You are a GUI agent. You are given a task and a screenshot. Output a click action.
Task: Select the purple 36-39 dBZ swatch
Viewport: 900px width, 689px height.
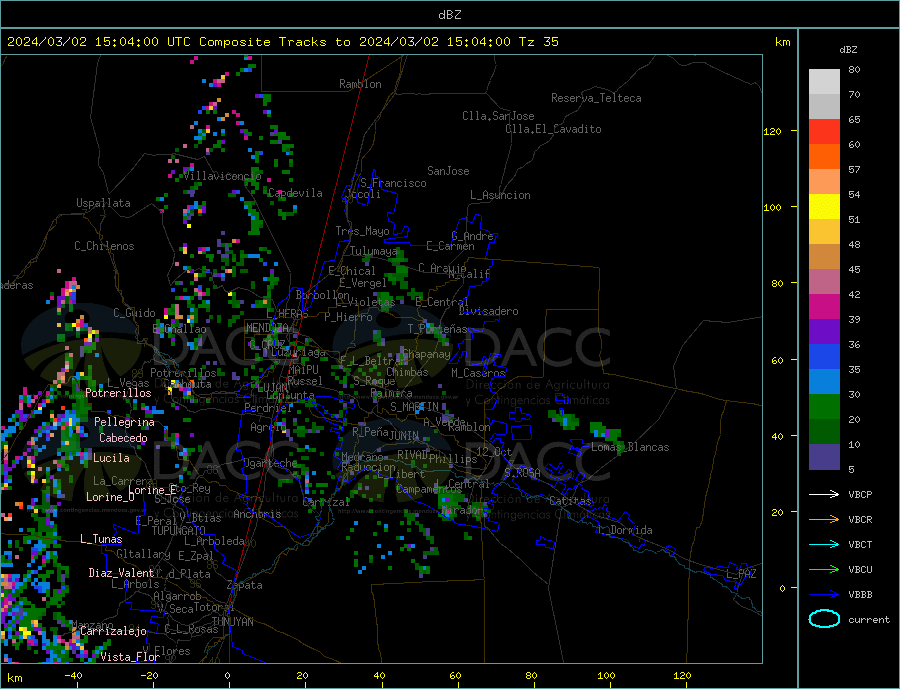[x=824, y=332]
